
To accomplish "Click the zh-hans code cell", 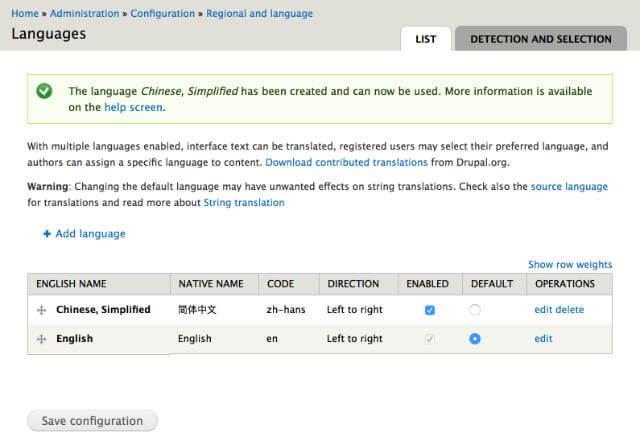I will [286, 310].
